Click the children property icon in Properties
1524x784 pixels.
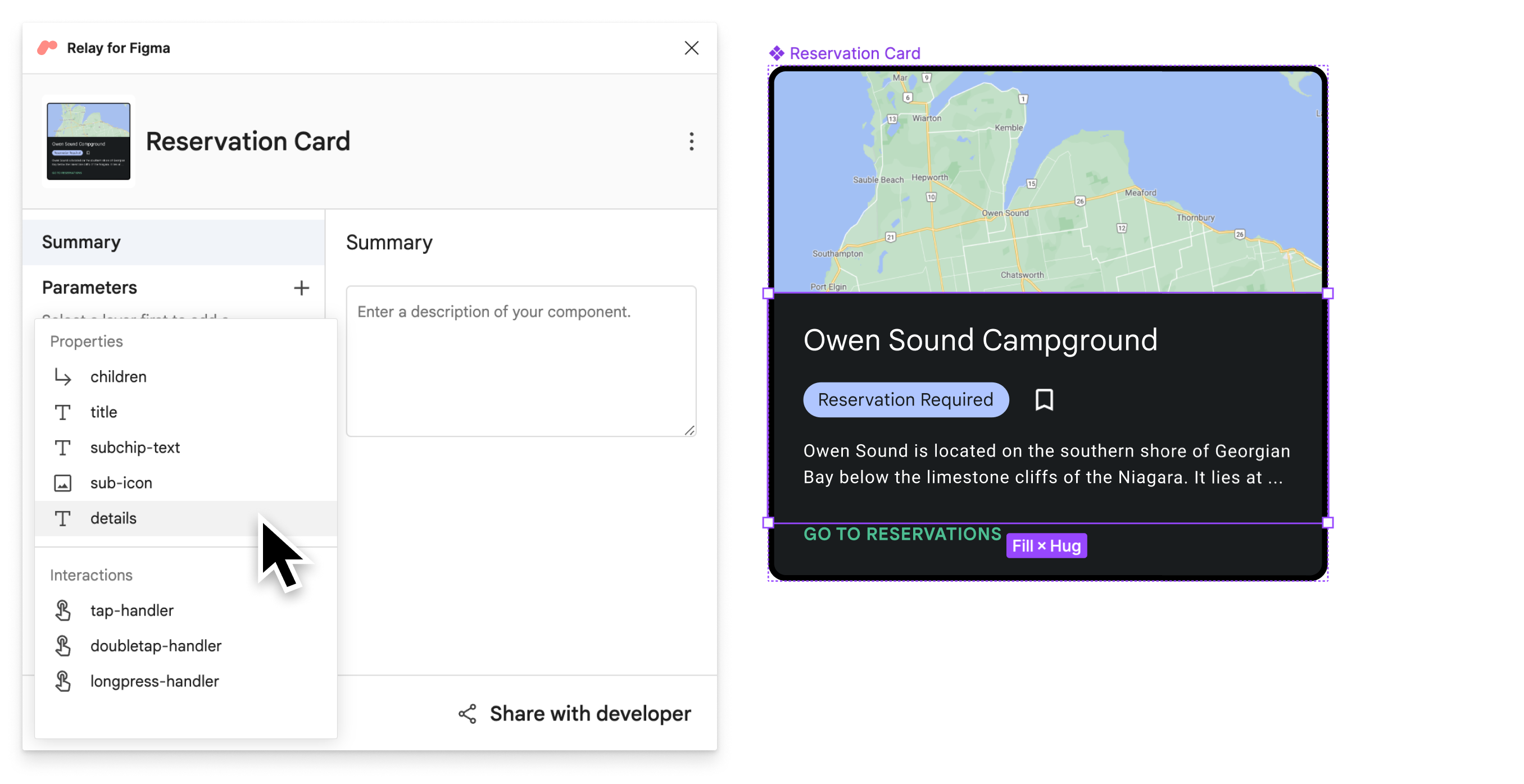pos(63,376)
